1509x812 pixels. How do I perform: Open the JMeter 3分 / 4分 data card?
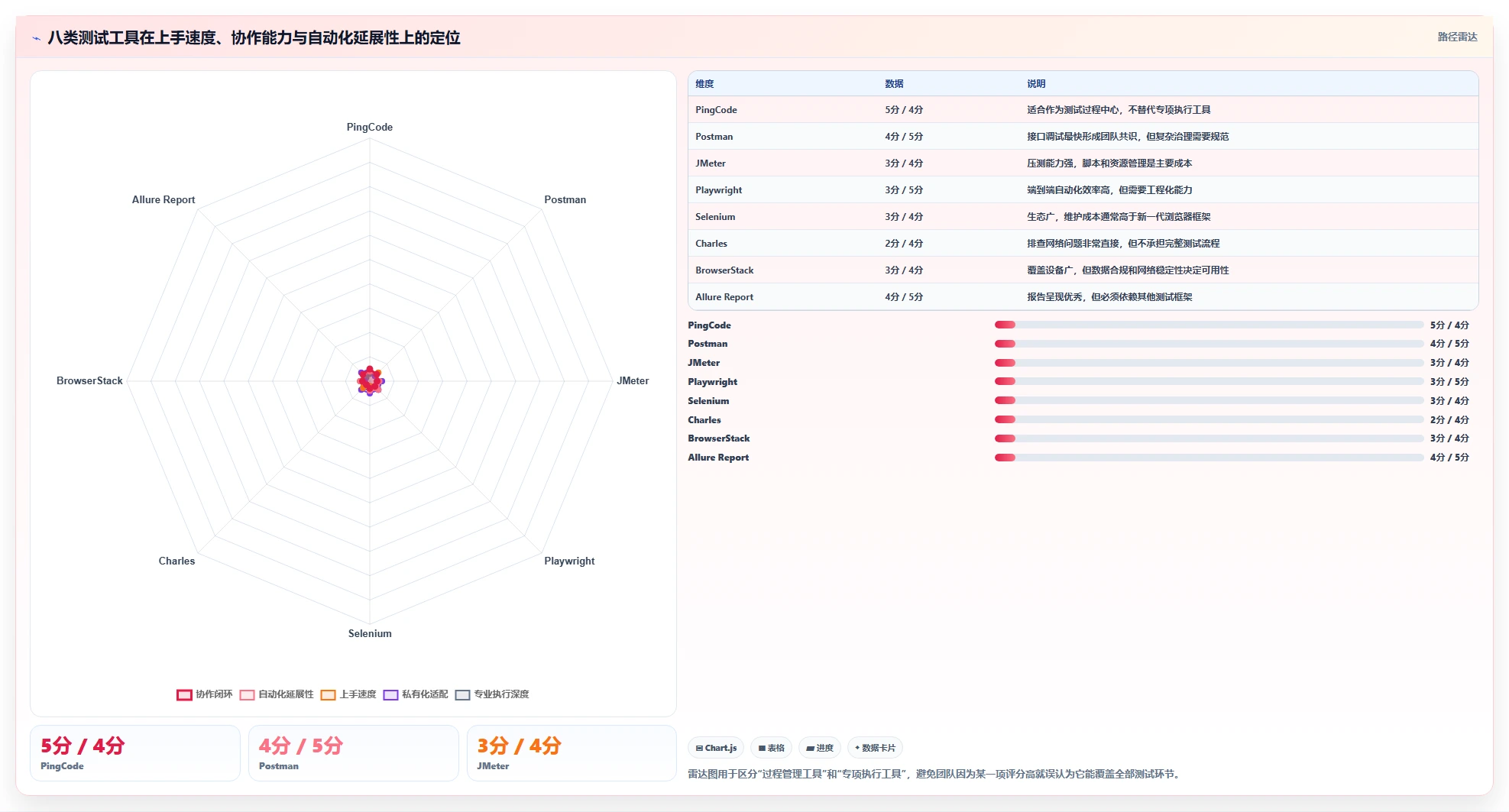pos(572,753)
